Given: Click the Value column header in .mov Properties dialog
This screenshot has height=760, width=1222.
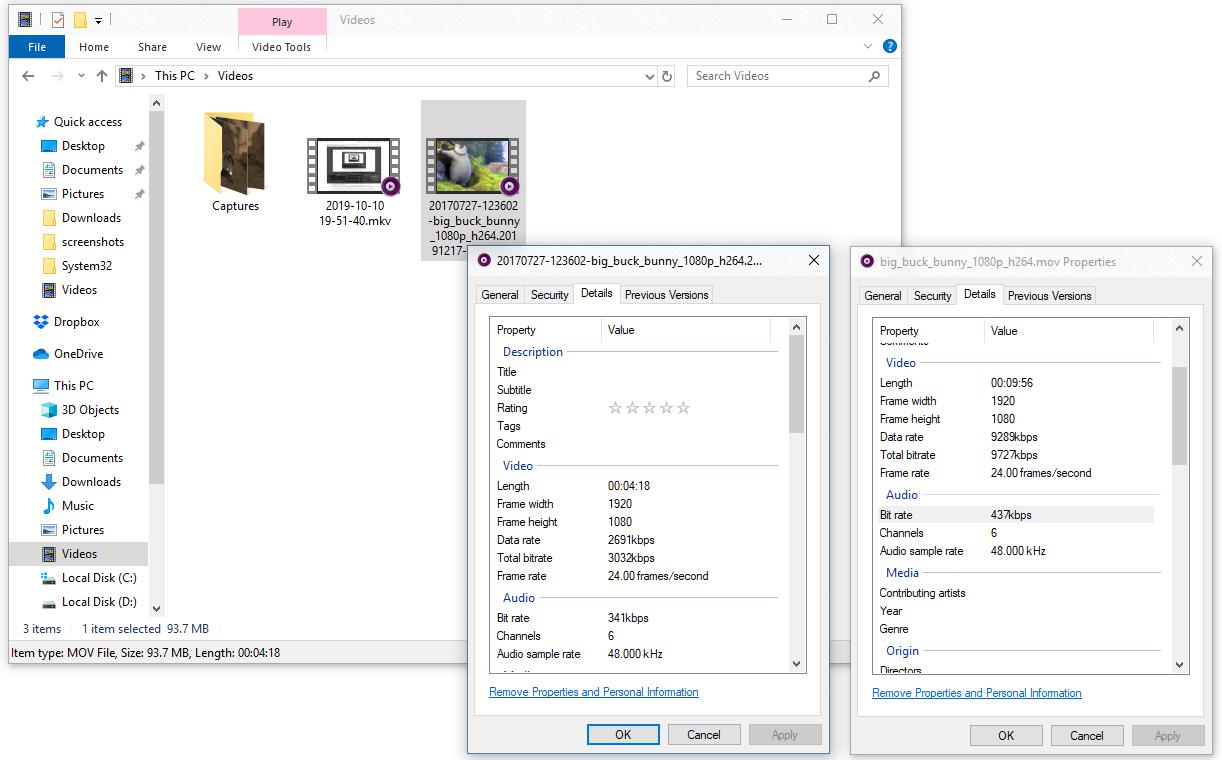Looking at the screenshot, I should tap(1069, 331).
